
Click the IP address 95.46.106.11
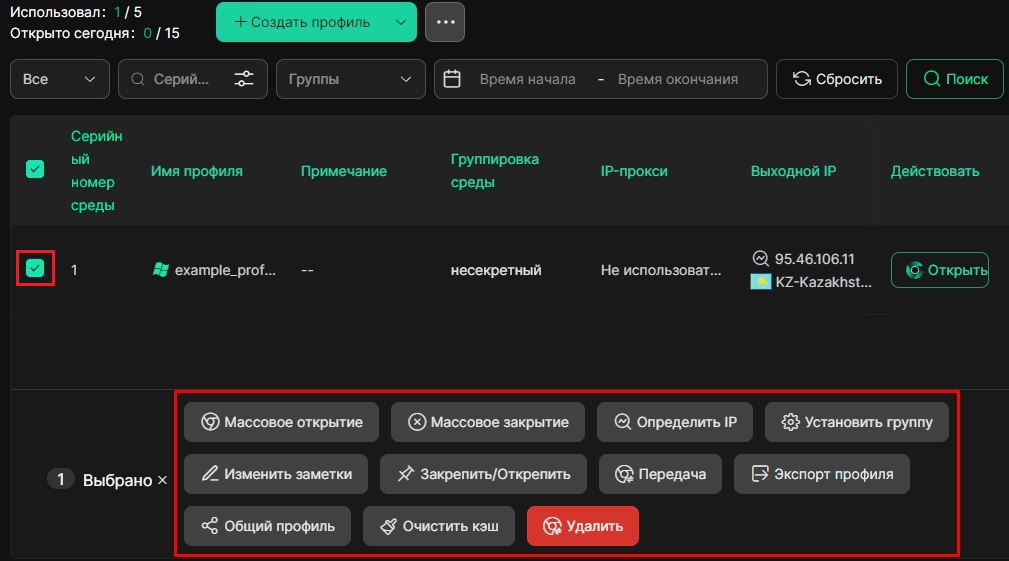click(814, 259)
